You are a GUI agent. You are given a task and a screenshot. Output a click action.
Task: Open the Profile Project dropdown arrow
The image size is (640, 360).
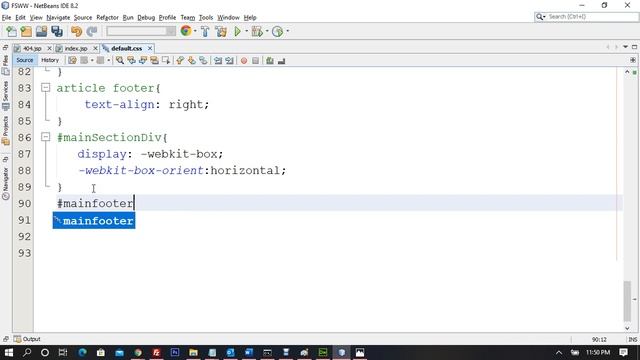coord(287,31)
